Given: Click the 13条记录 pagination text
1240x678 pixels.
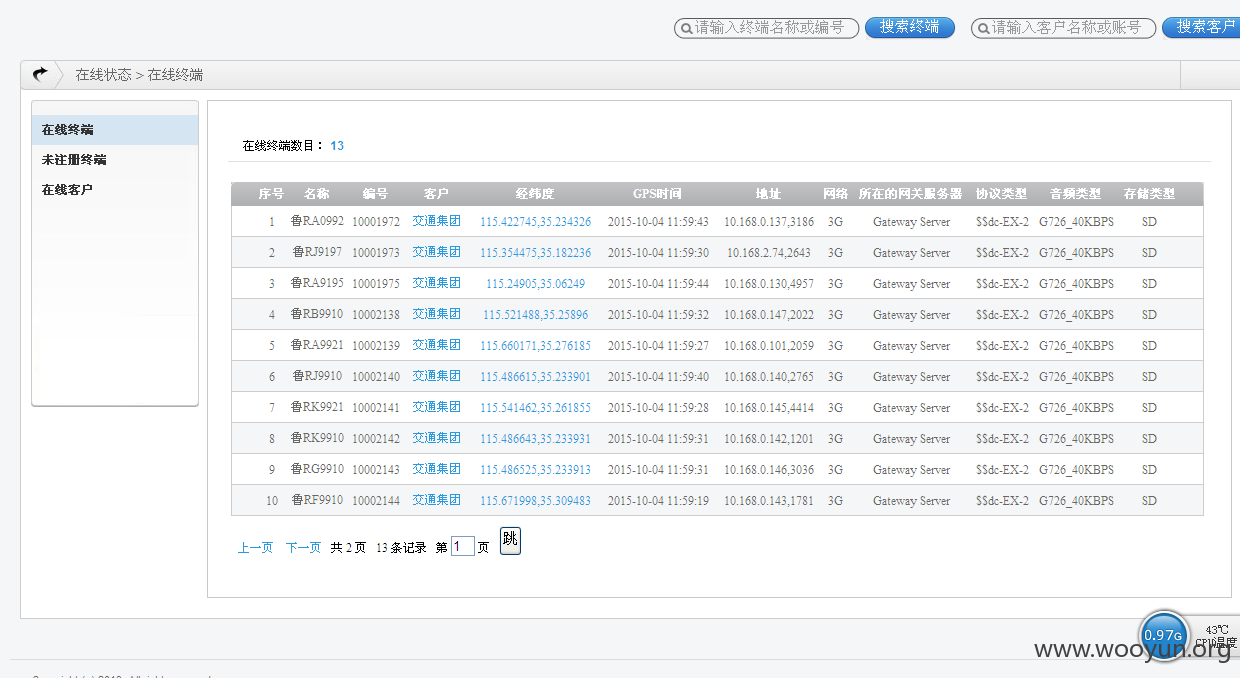Looking at the screenshot, I should (x=401, y=548).
